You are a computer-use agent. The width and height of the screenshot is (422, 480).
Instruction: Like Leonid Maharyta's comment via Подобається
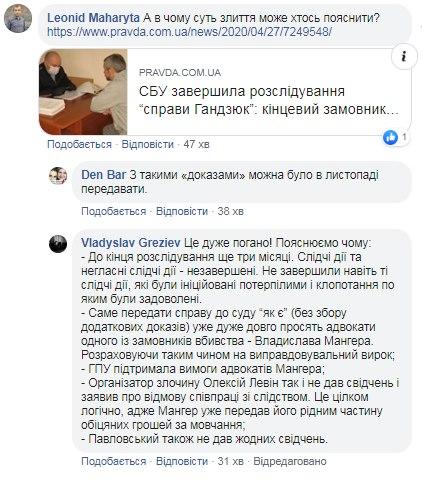(x=79, y=144)
